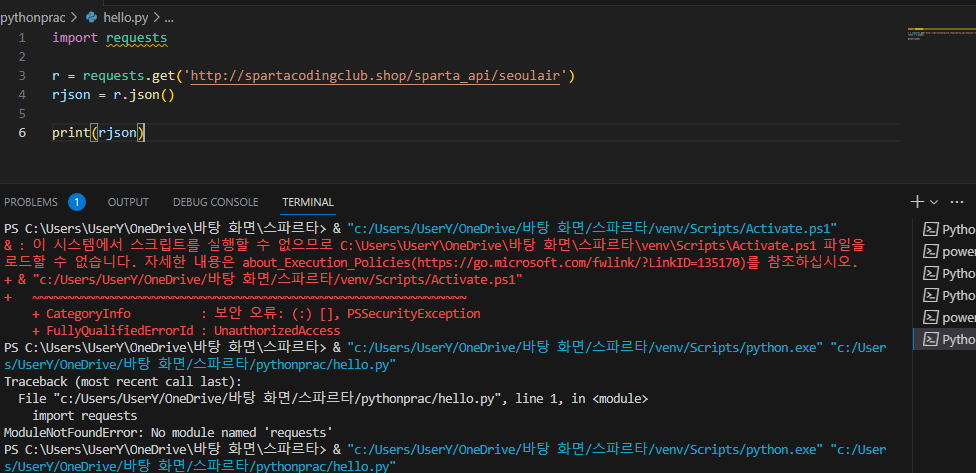Click the Activate.ps1 path in the first terminal command
The image size is (976, 473).
pyautogui.click(x=591, y=228)
